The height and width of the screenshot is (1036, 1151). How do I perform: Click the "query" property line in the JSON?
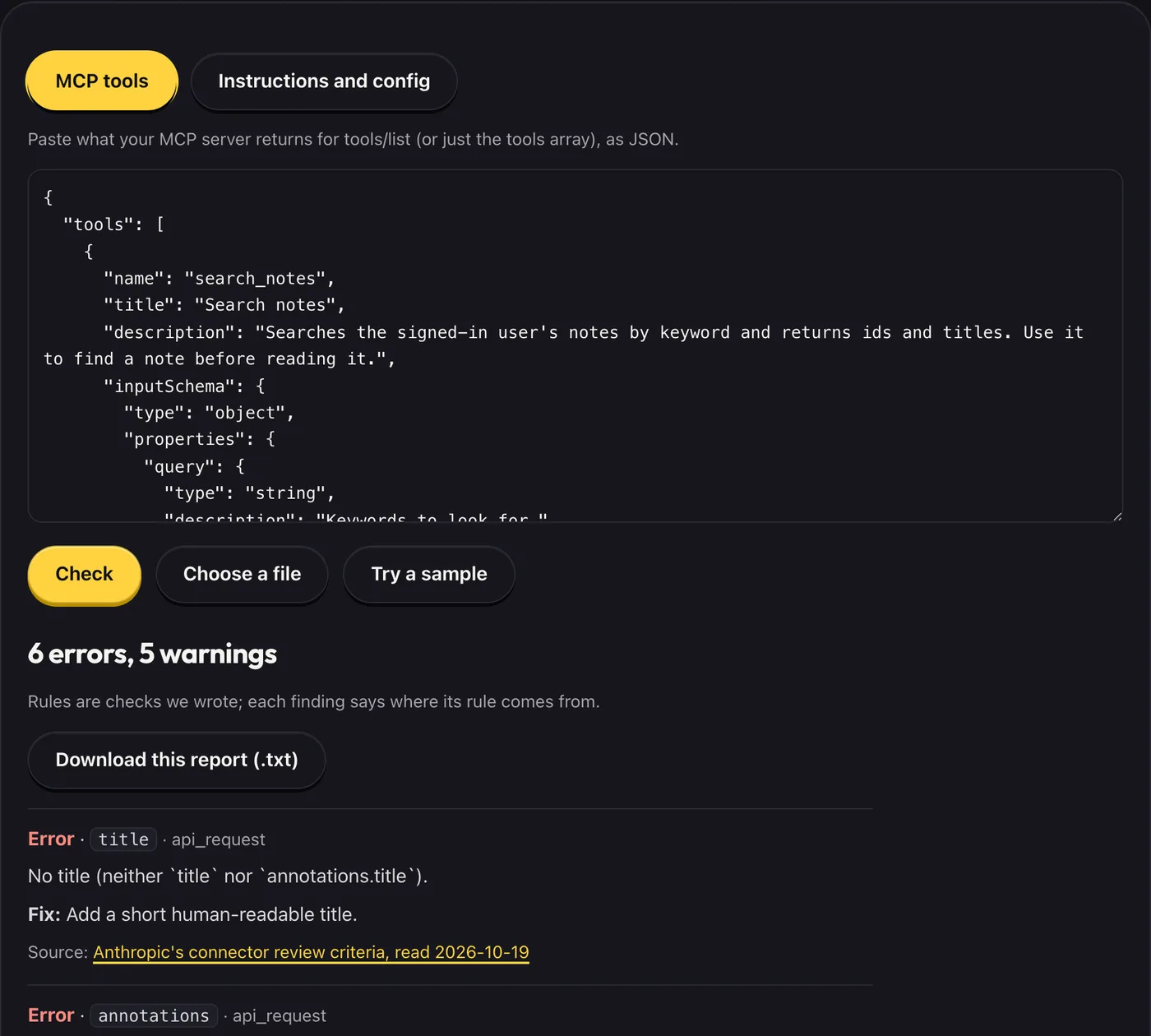194,467
